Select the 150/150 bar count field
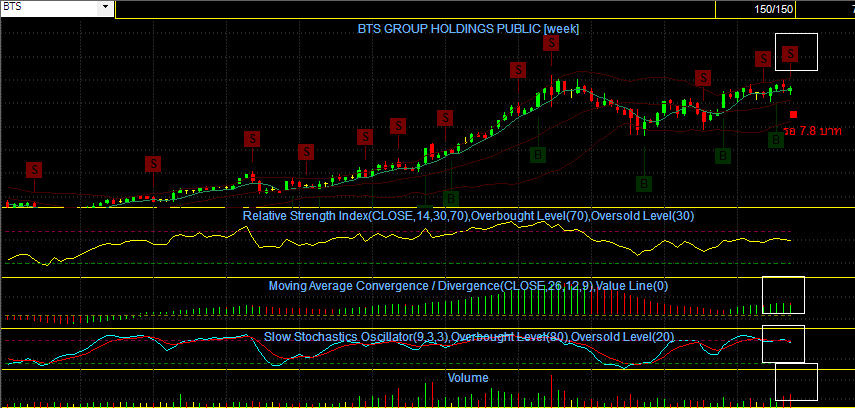Screen dimensions: 855x408 (755, 9)
